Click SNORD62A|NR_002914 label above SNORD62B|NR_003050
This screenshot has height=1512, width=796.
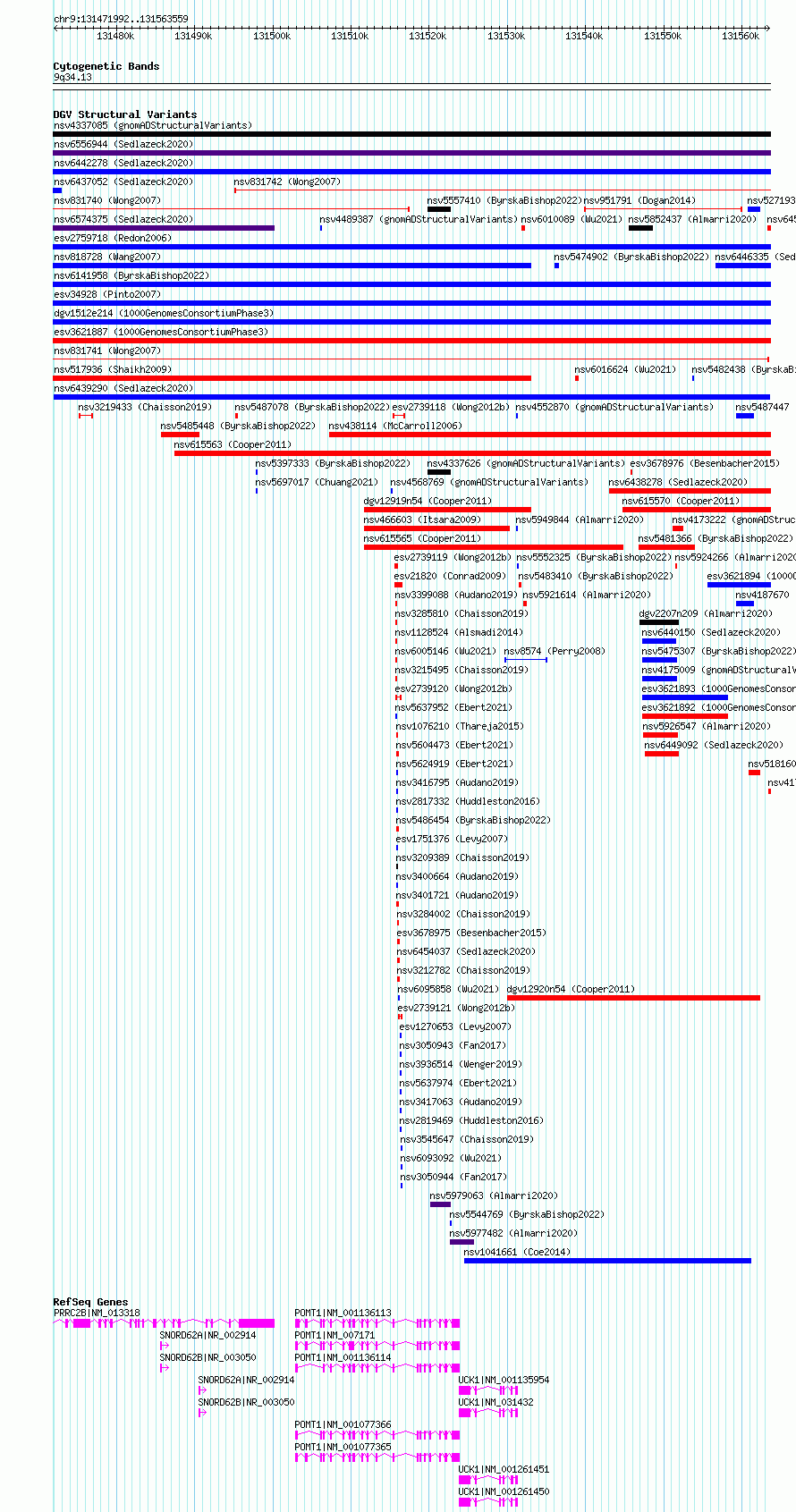click(207, 1335)
